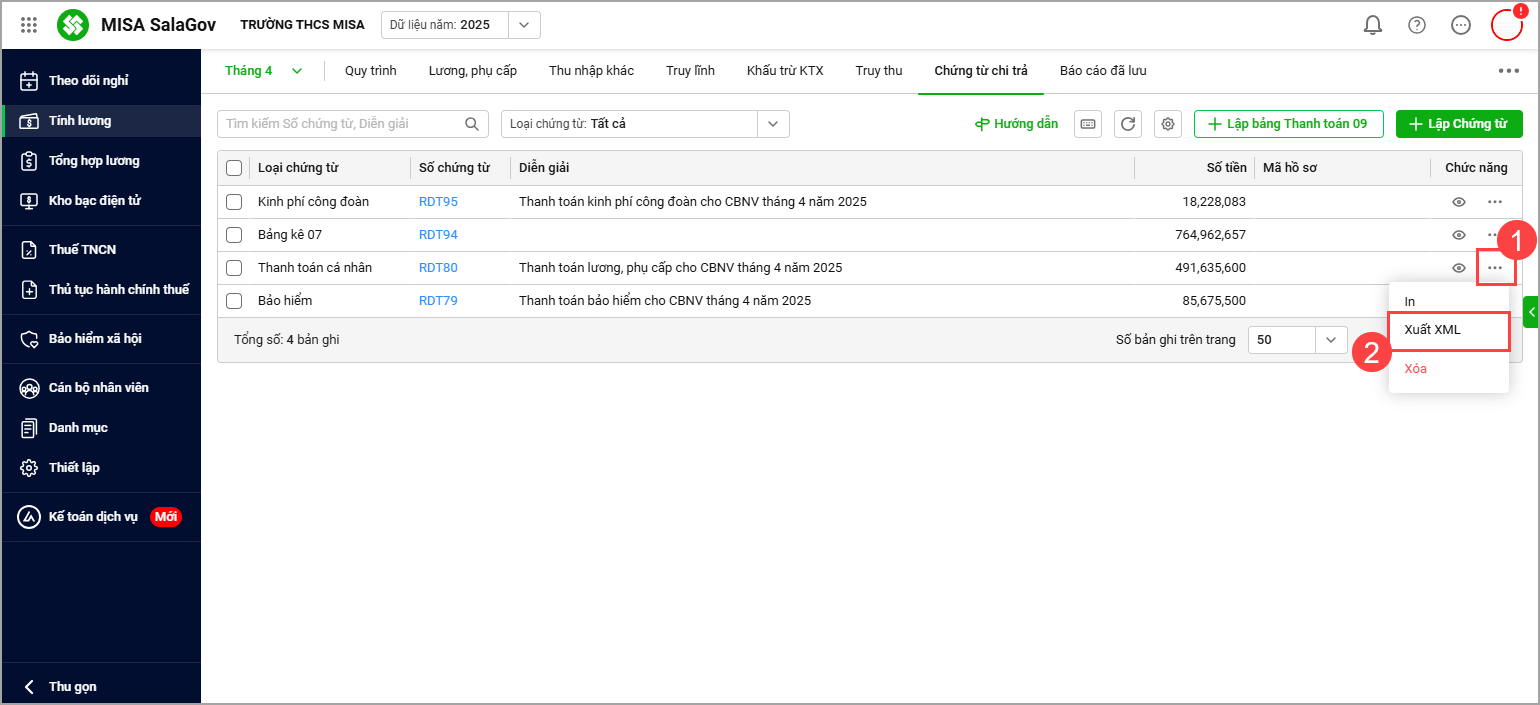Open the RDT95 voucher link
Screen dimensions: 1540x705
pyautogui.click(x=438, y=202)
